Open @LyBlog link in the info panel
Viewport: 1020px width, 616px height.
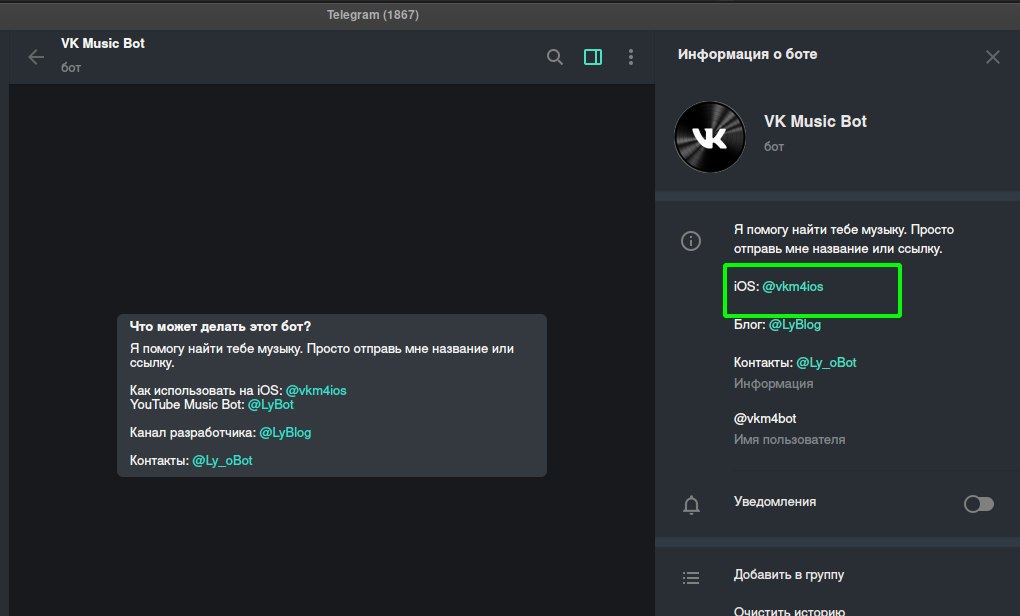[x=795, y=325]
